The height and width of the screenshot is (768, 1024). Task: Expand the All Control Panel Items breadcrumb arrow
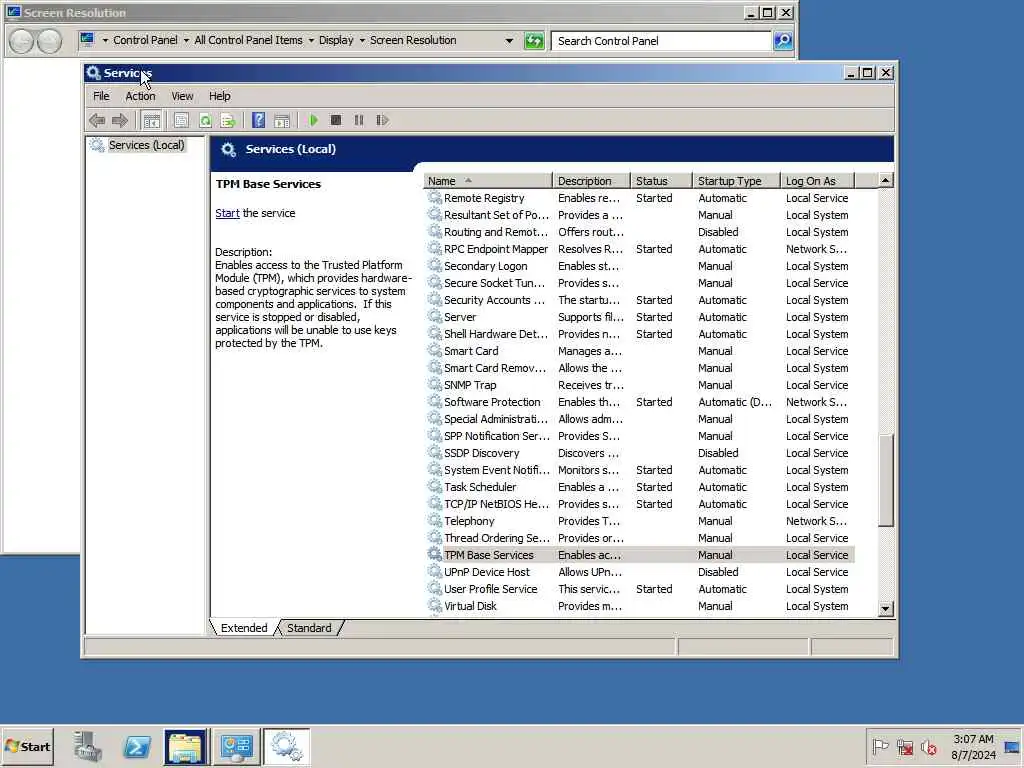point(311,40)
